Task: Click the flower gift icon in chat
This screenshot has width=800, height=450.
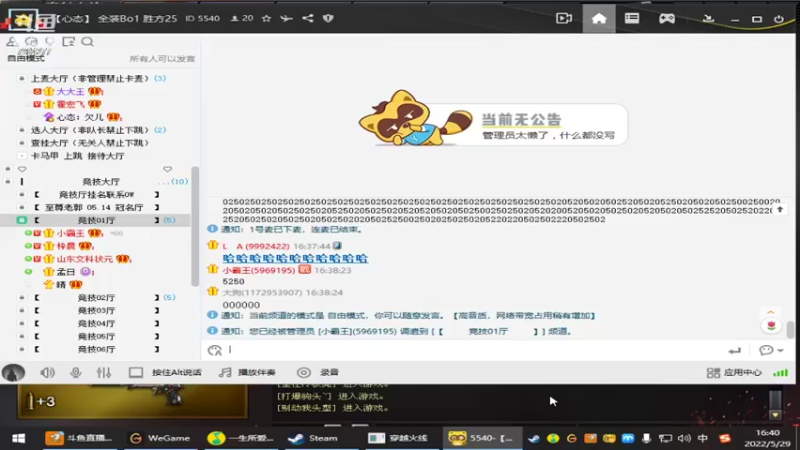Action: pyautogui.click(x=771, y=326)
